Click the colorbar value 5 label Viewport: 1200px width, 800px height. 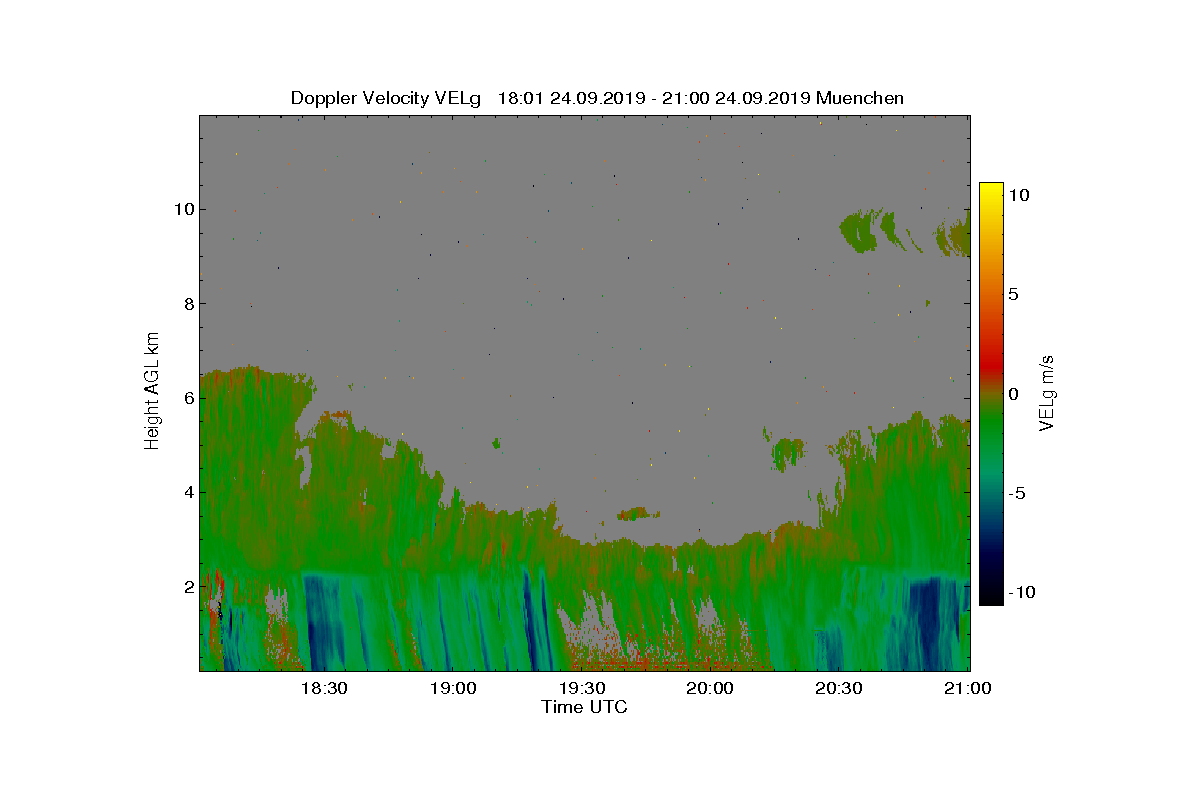pyautogui.click(x=1014, y=295)
